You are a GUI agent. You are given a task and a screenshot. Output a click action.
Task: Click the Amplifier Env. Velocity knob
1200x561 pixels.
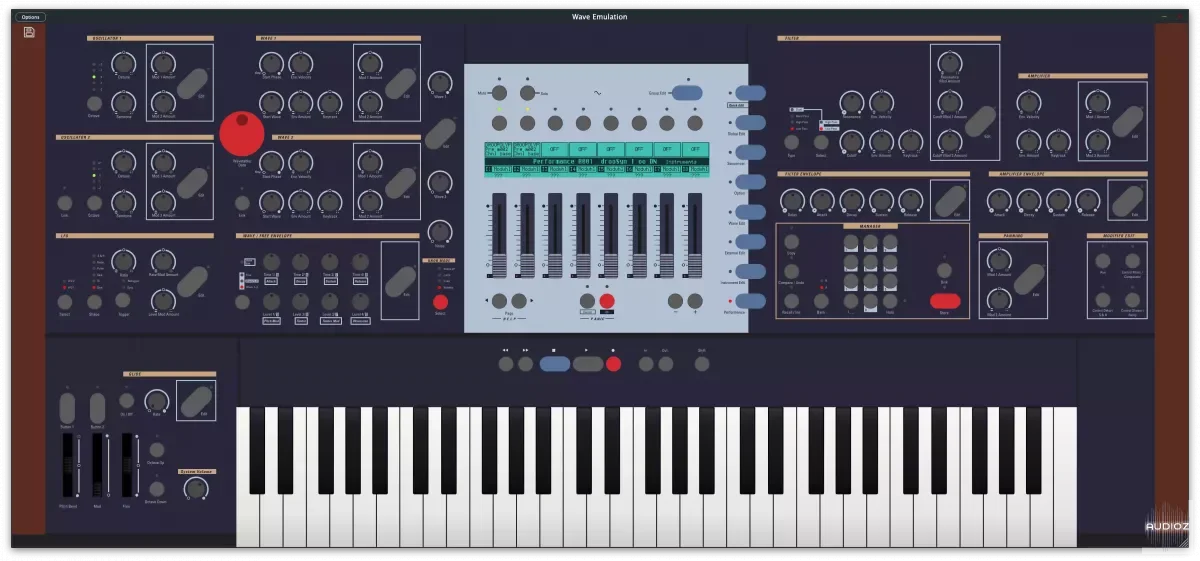point(1029,102)
